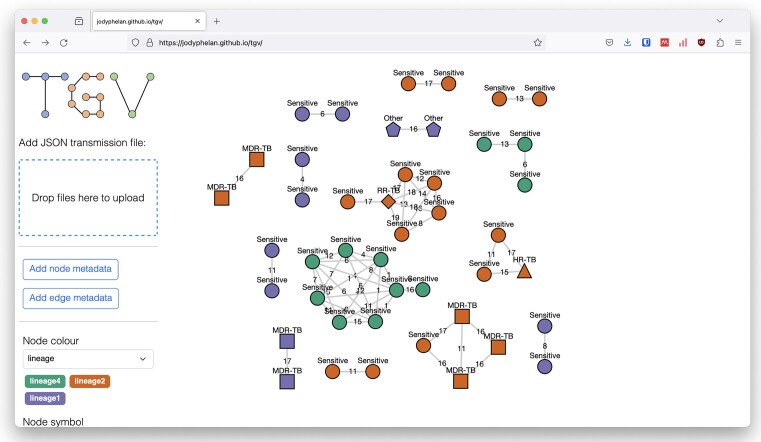761x442 pixels.
Task: Open the extensions puzzle-piece icon
Action: (720, 43)
